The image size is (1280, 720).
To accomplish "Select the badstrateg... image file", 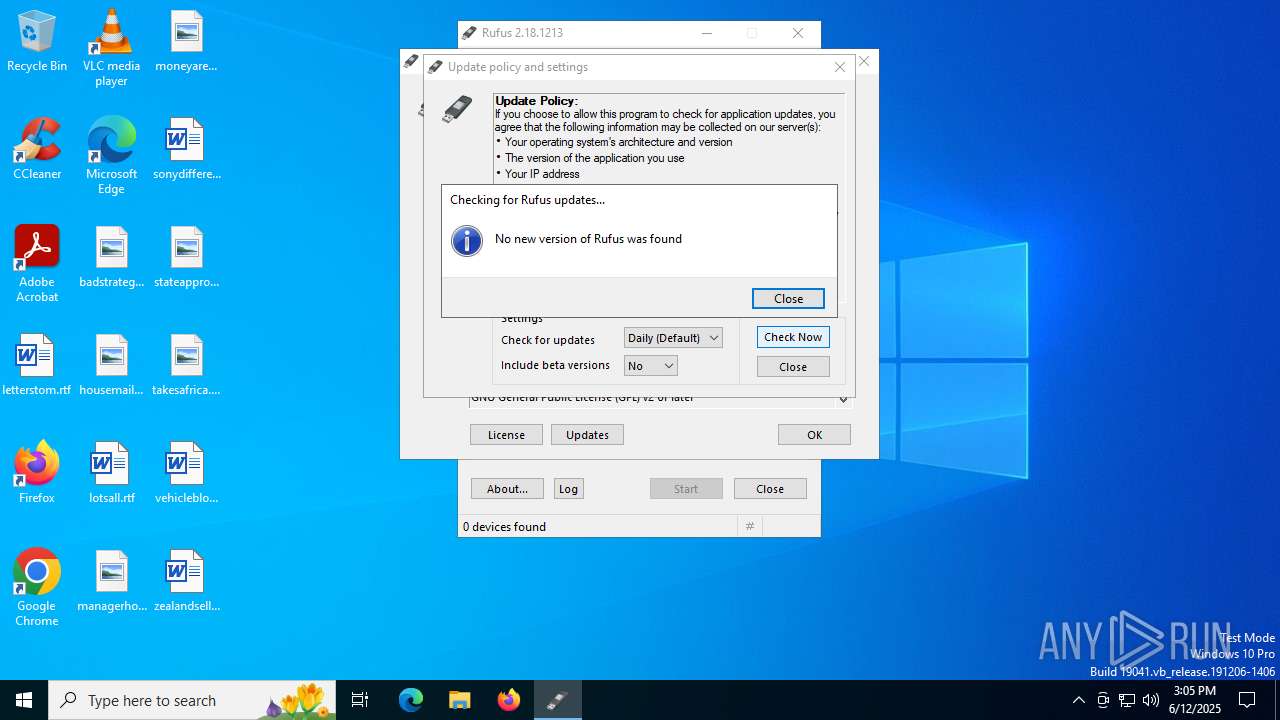I will pos(111,258).
